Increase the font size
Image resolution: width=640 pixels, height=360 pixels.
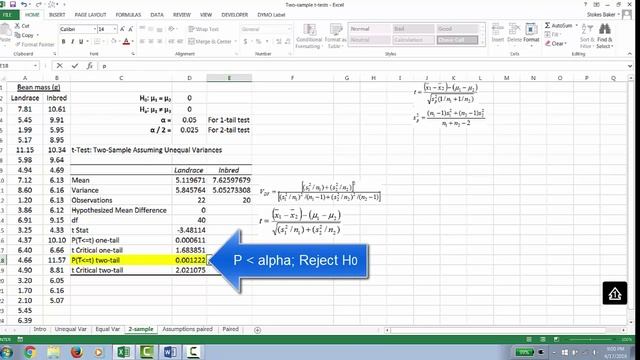[x=122, y=29]
